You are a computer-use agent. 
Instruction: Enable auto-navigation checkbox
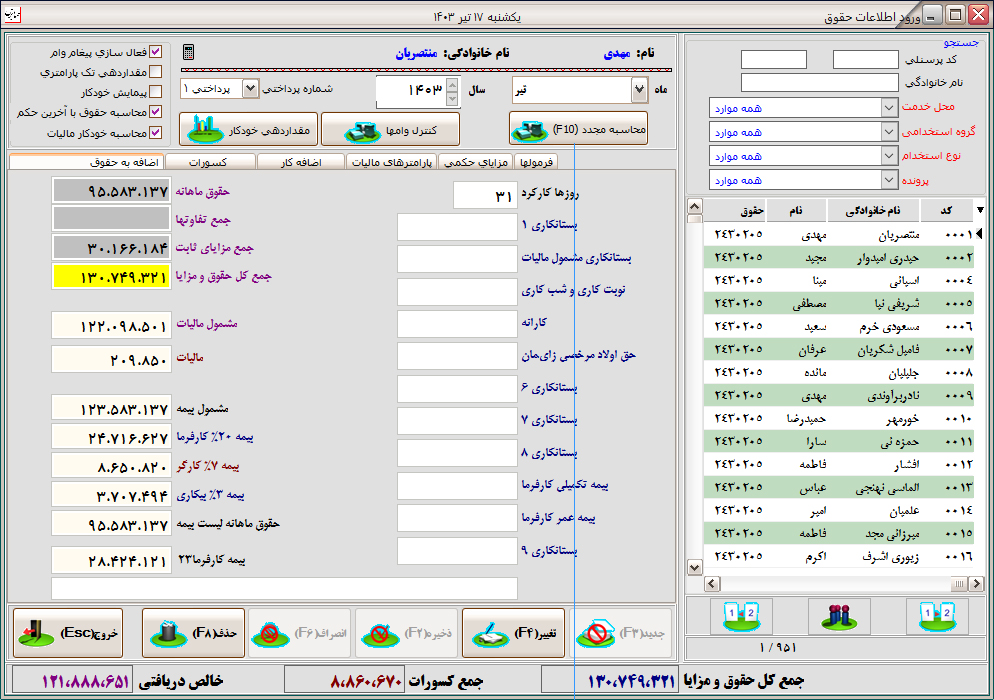(x=155, y=92)
